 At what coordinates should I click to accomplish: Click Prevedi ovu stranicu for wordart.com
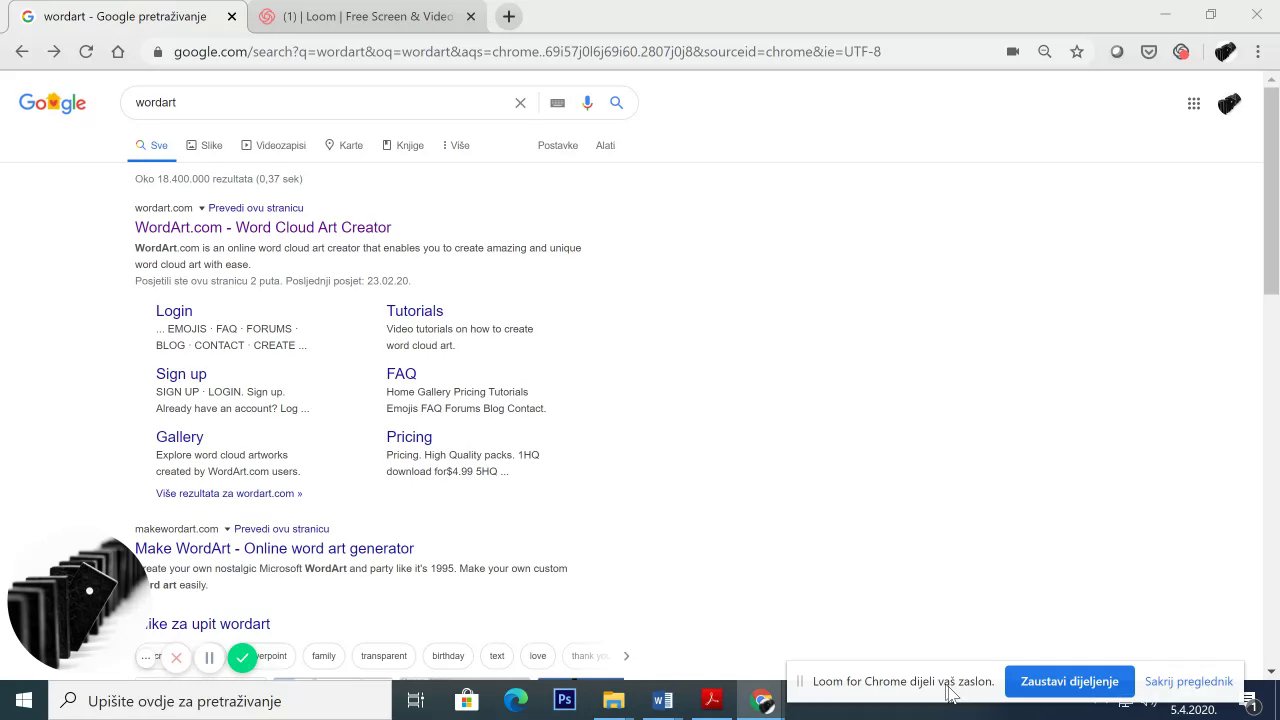tap(256, 208)
